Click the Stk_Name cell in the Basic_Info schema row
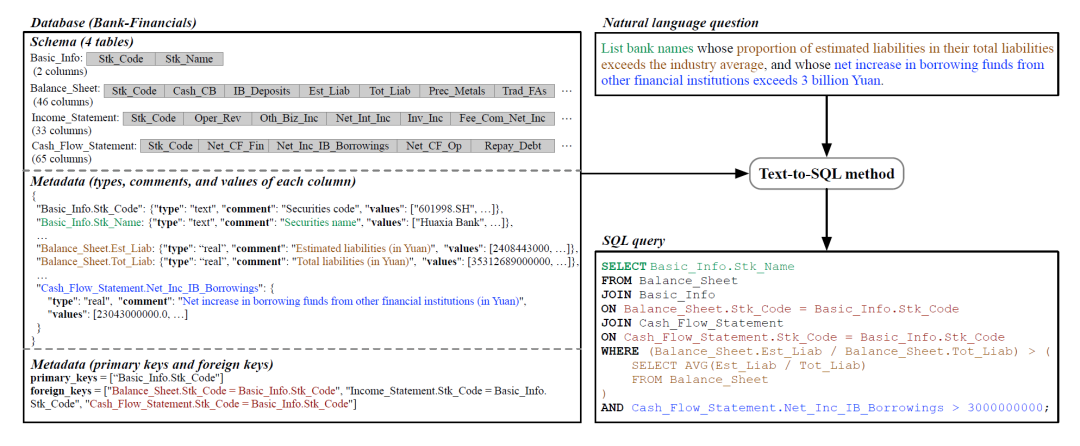The image size is (1080, 446). [x=189, y=59]
